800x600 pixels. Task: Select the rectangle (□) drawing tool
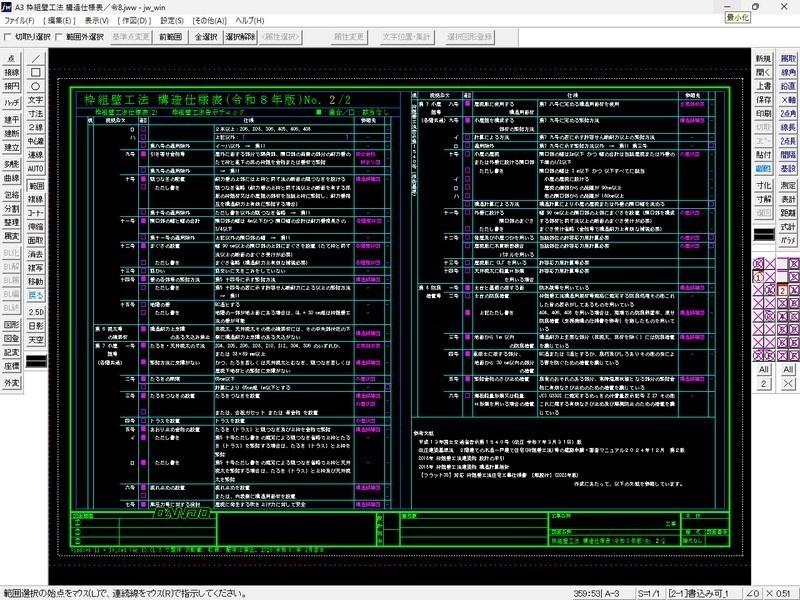36,72
